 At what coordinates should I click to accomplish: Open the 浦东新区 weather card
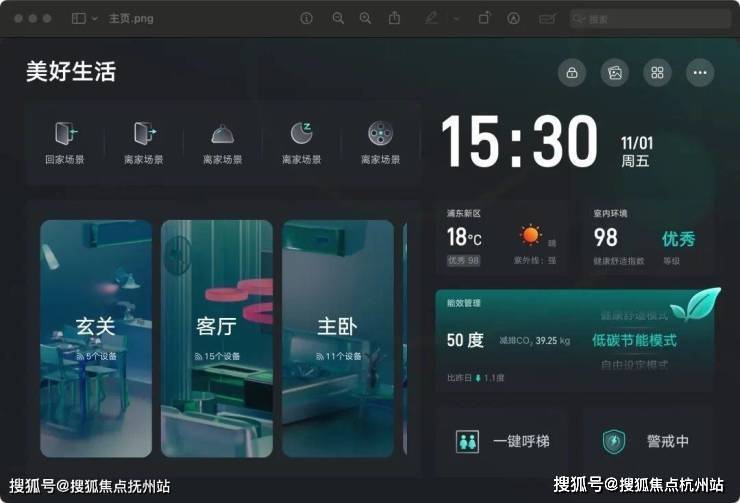coord(500,240)
